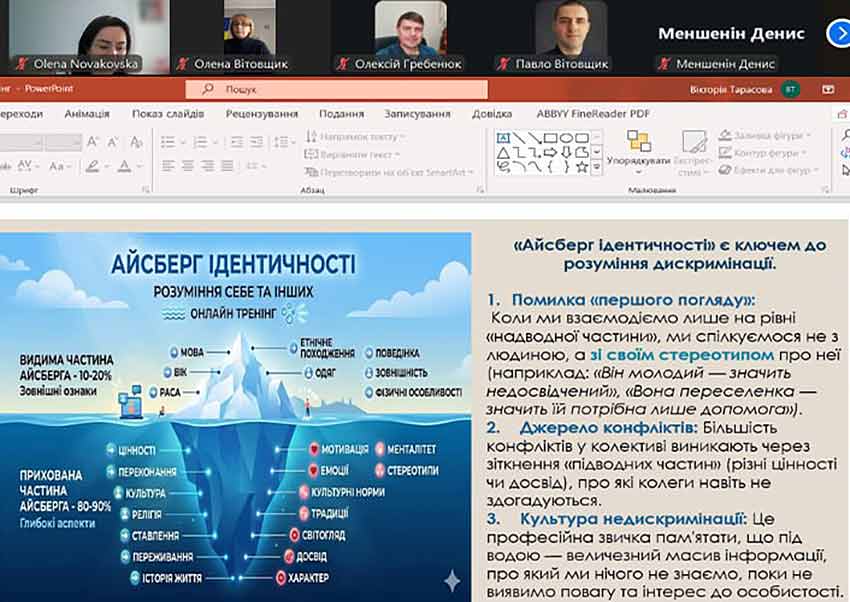850x602 pixels.
Task: Click the Упорядкувати button
Action: [x=638, y=150]
